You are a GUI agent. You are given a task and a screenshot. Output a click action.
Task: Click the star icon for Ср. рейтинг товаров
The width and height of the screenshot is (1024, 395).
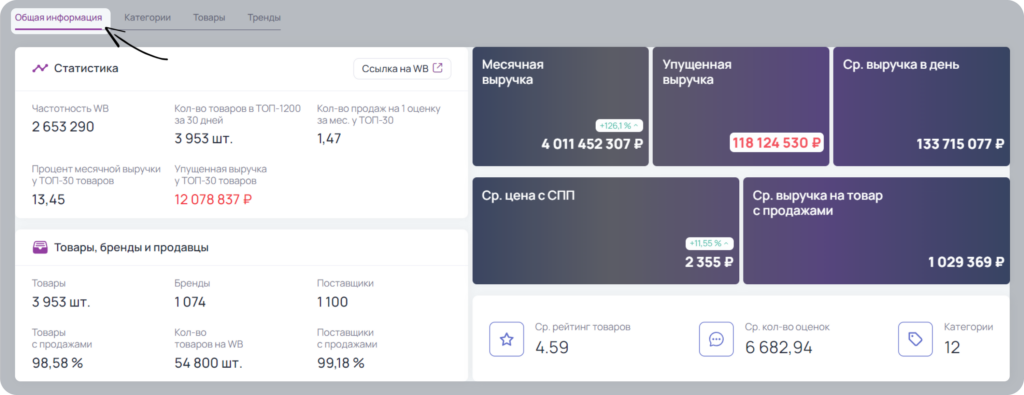[507, 339]
